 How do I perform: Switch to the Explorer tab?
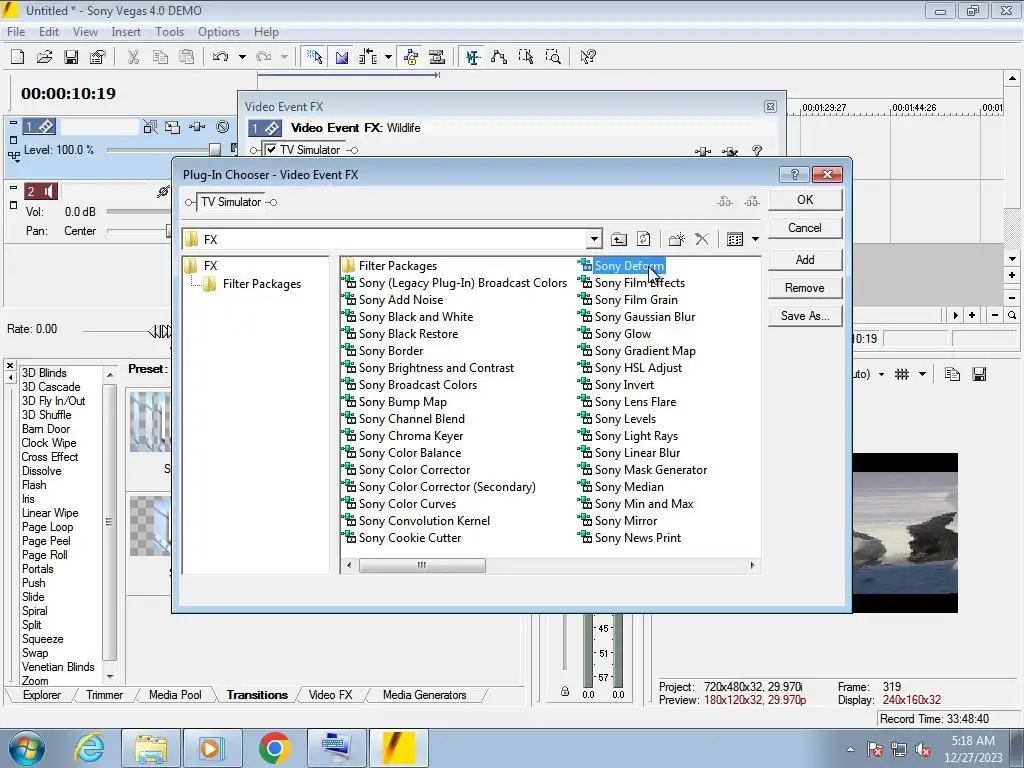(42, 695)
